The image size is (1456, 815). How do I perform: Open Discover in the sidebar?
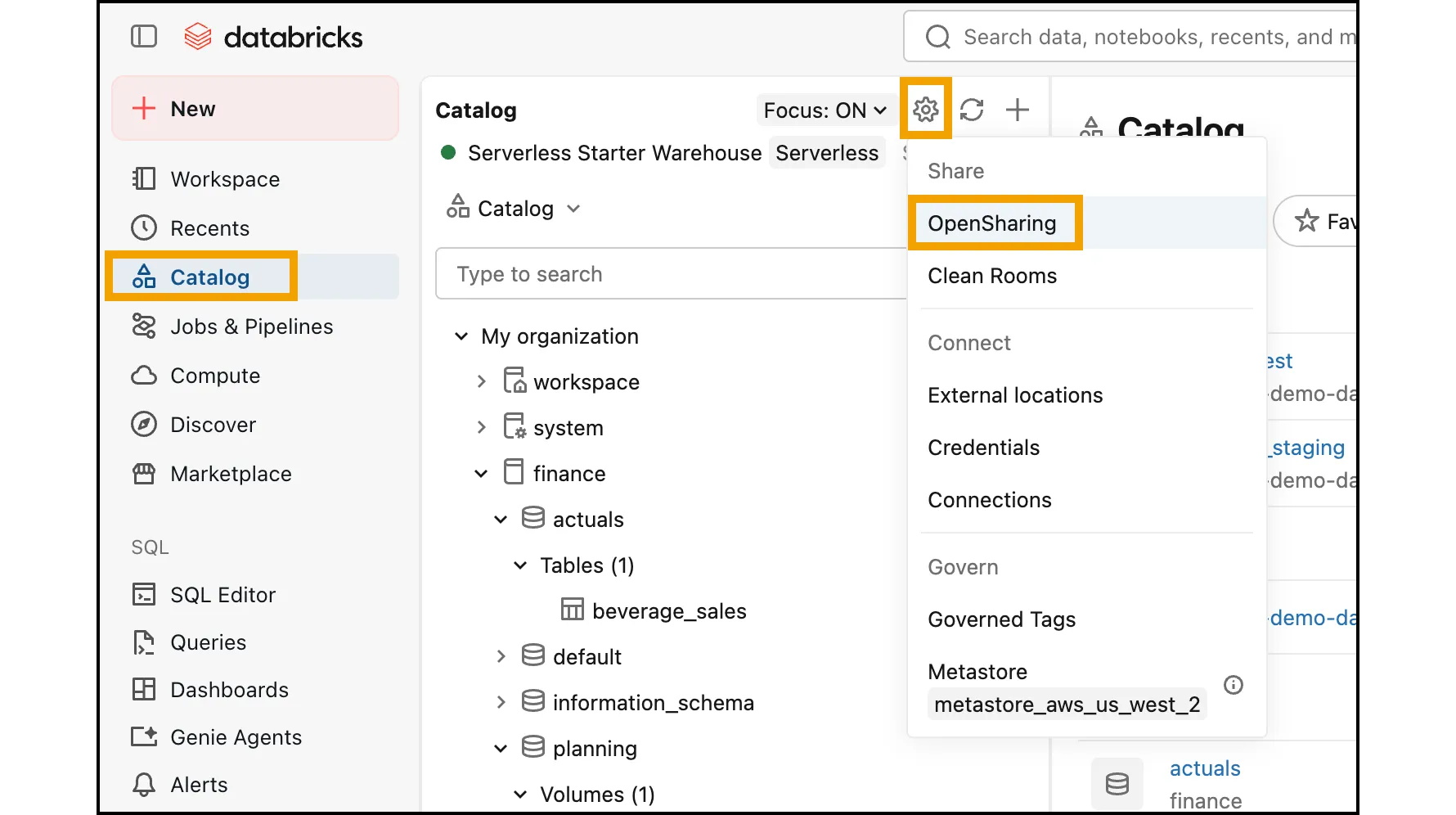tap(255, 425)
